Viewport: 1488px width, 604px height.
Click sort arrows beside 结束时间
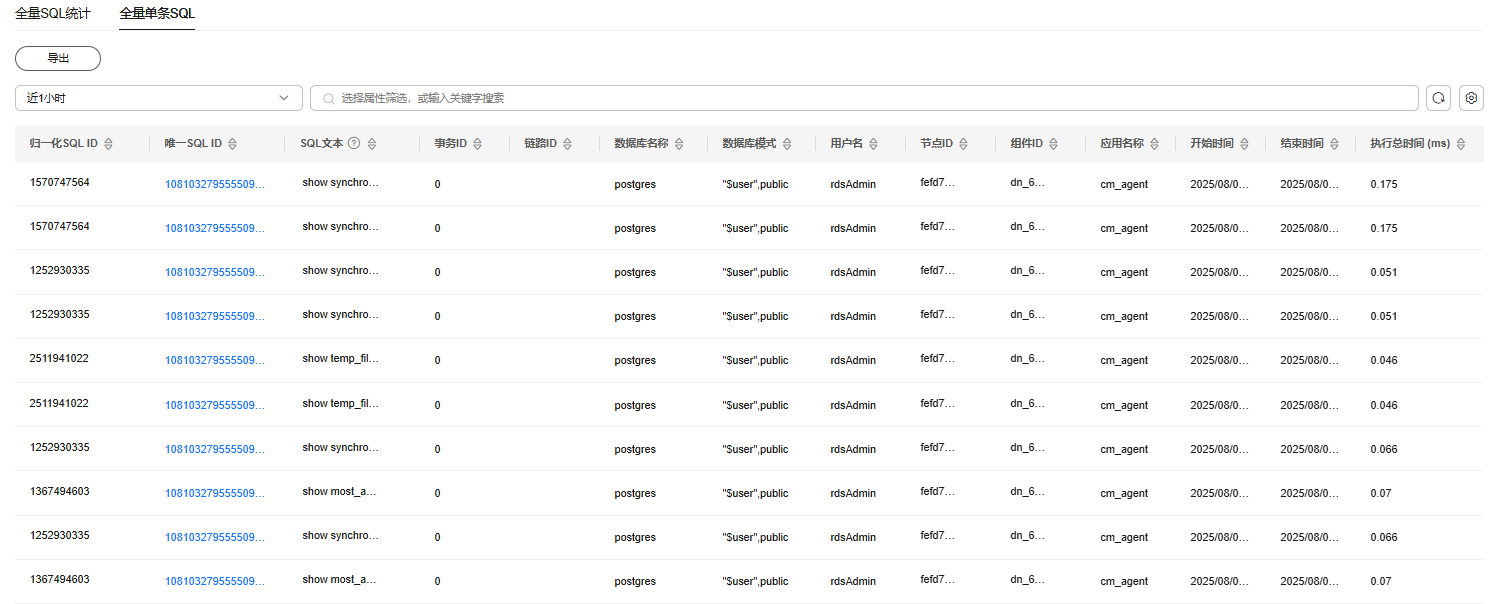pos(1334,144)
